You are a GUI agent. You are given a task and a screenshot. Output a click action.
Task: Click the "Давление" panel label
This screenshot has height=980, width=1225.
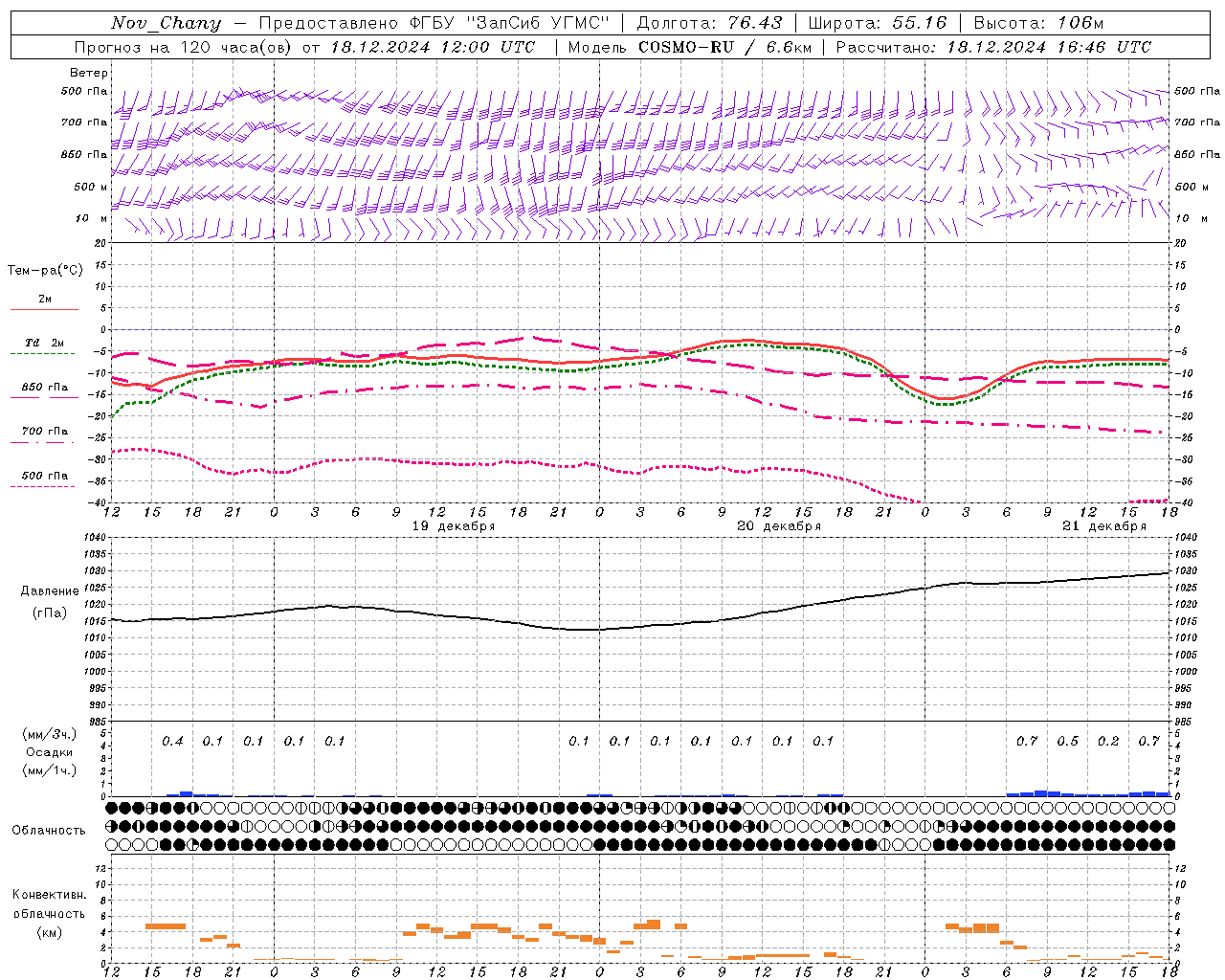pos(50,591)
